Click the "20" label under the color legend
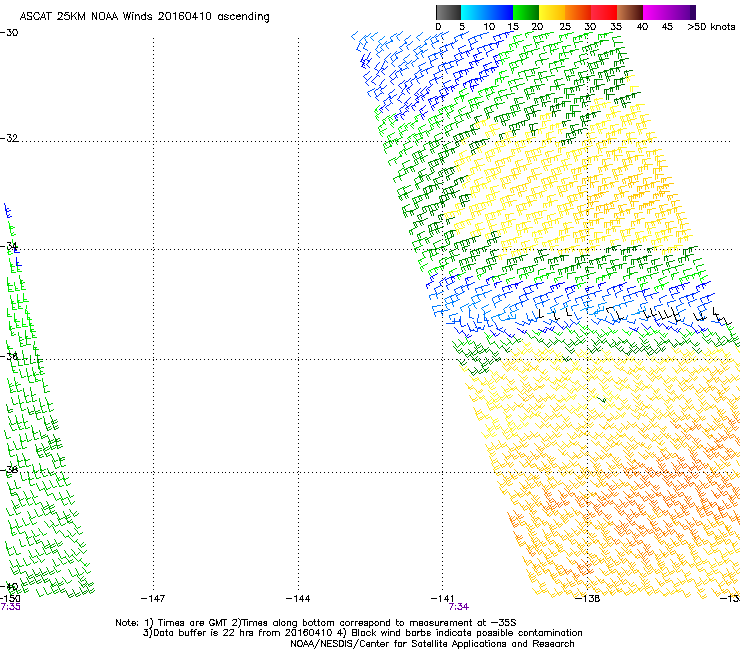The image size is (740, 650). [x=538, y=27]
